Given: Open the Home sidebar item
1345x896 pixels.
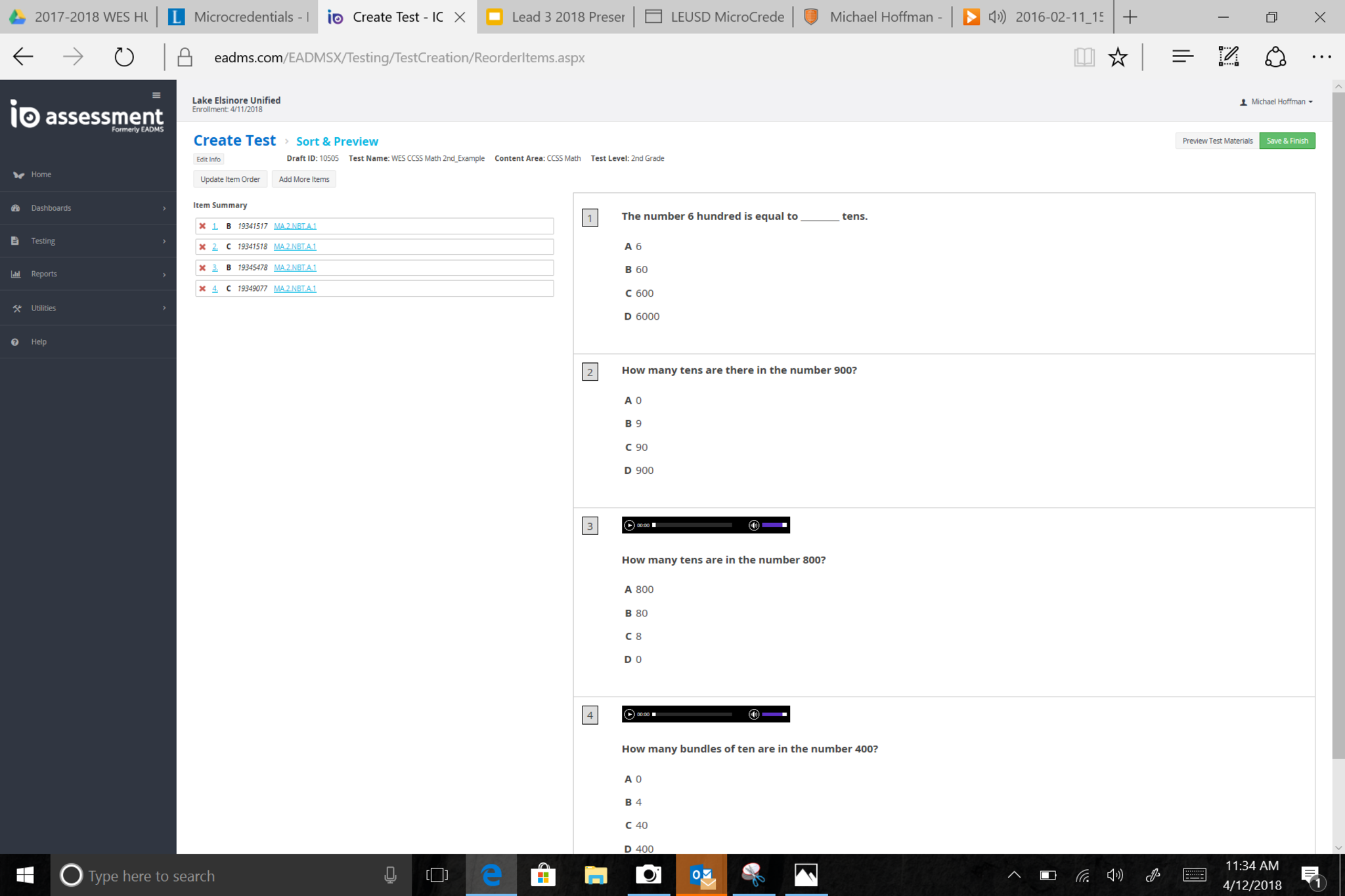Looking at the screenshot, I should (x=41, y=175).
